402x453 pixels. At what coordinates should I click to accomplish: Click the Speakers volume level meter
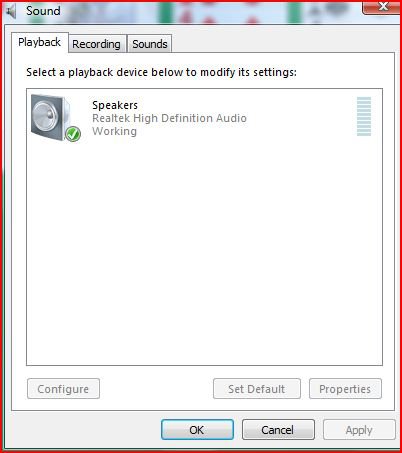(x=364, y=116)
